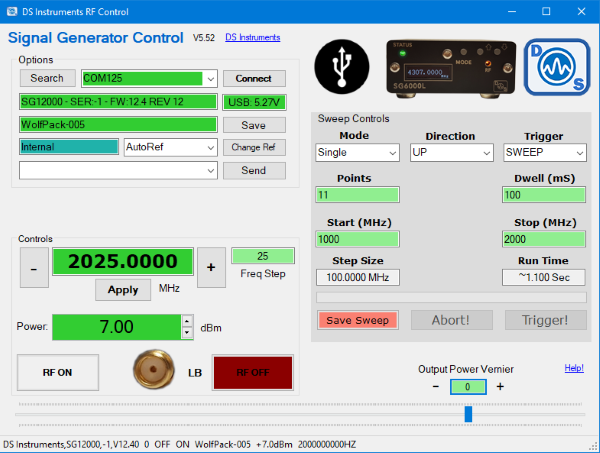Turn RF output on
This screenshot has width=600, height=453.
(x=58, y=372)
